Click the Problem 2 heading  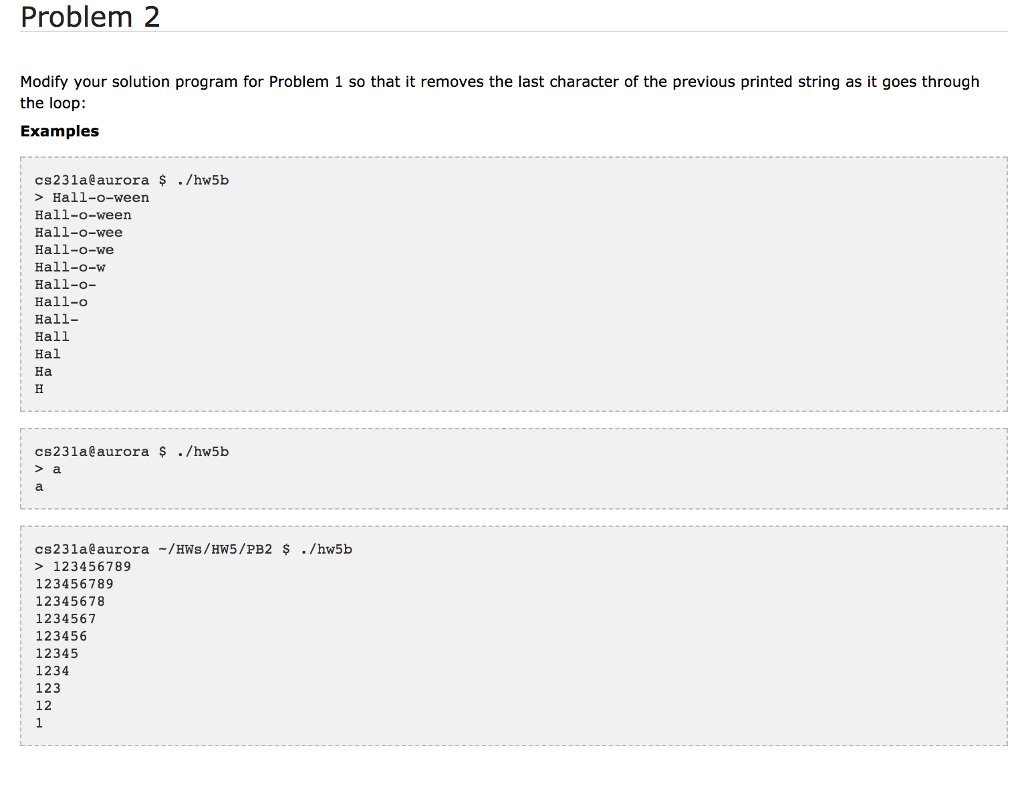pos(90,17)
